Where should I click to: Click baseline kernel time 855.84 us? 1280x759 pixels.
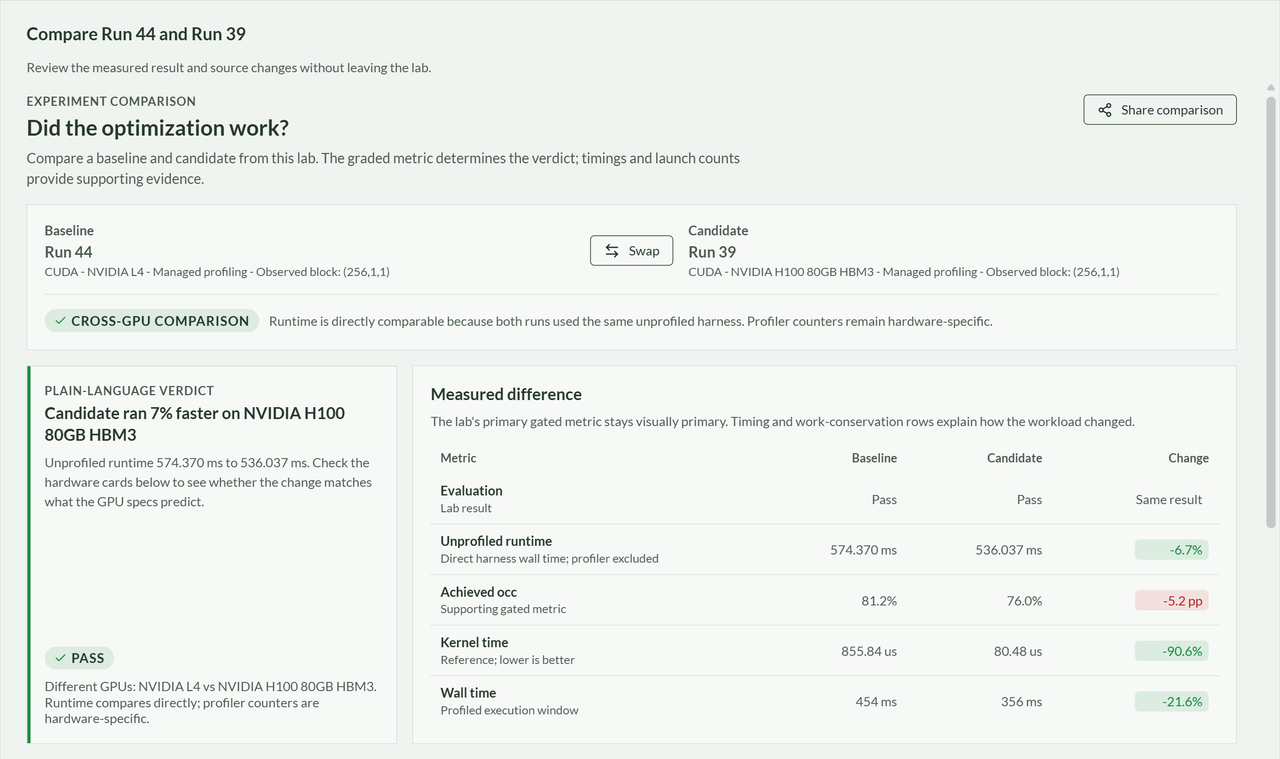869,651
